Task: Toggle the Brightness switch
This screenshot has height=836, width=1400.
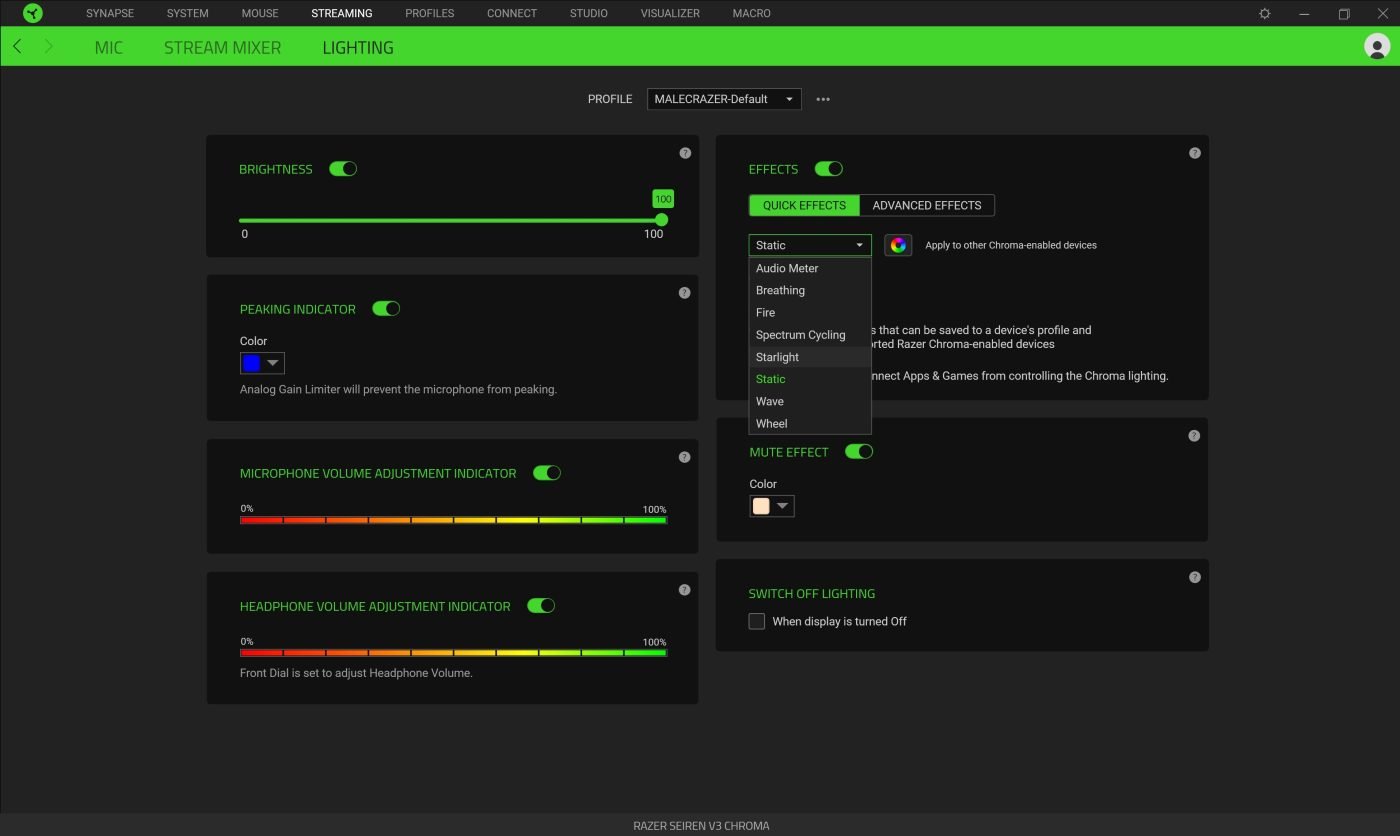Action: (x=343, y=169)
